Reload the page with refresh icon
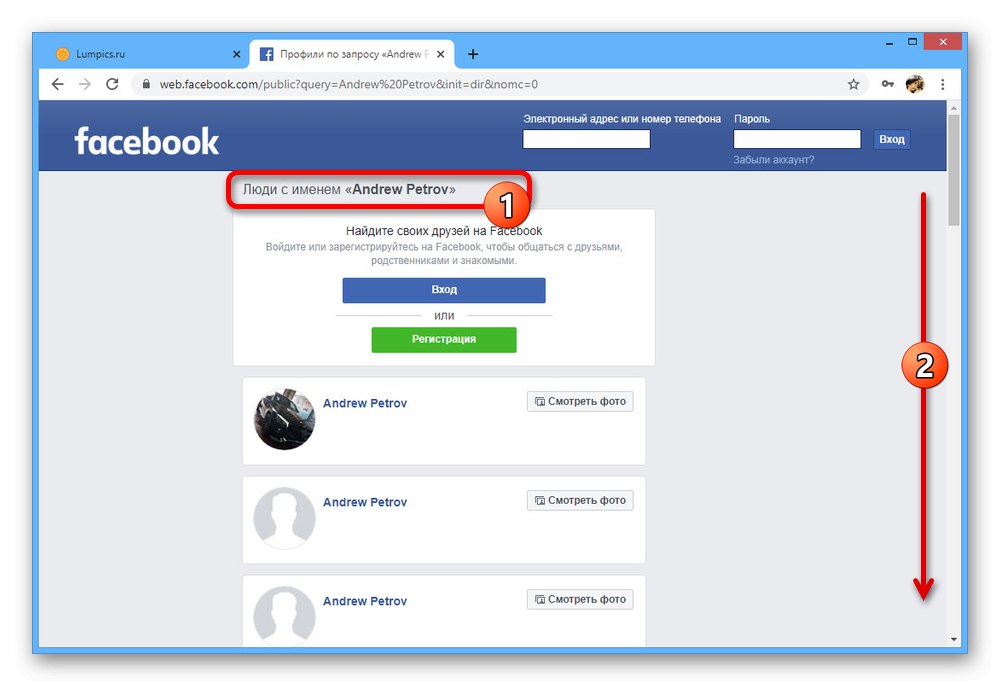Image resolution: width=1000 pixels, height=686 pixels. point(112,84)
